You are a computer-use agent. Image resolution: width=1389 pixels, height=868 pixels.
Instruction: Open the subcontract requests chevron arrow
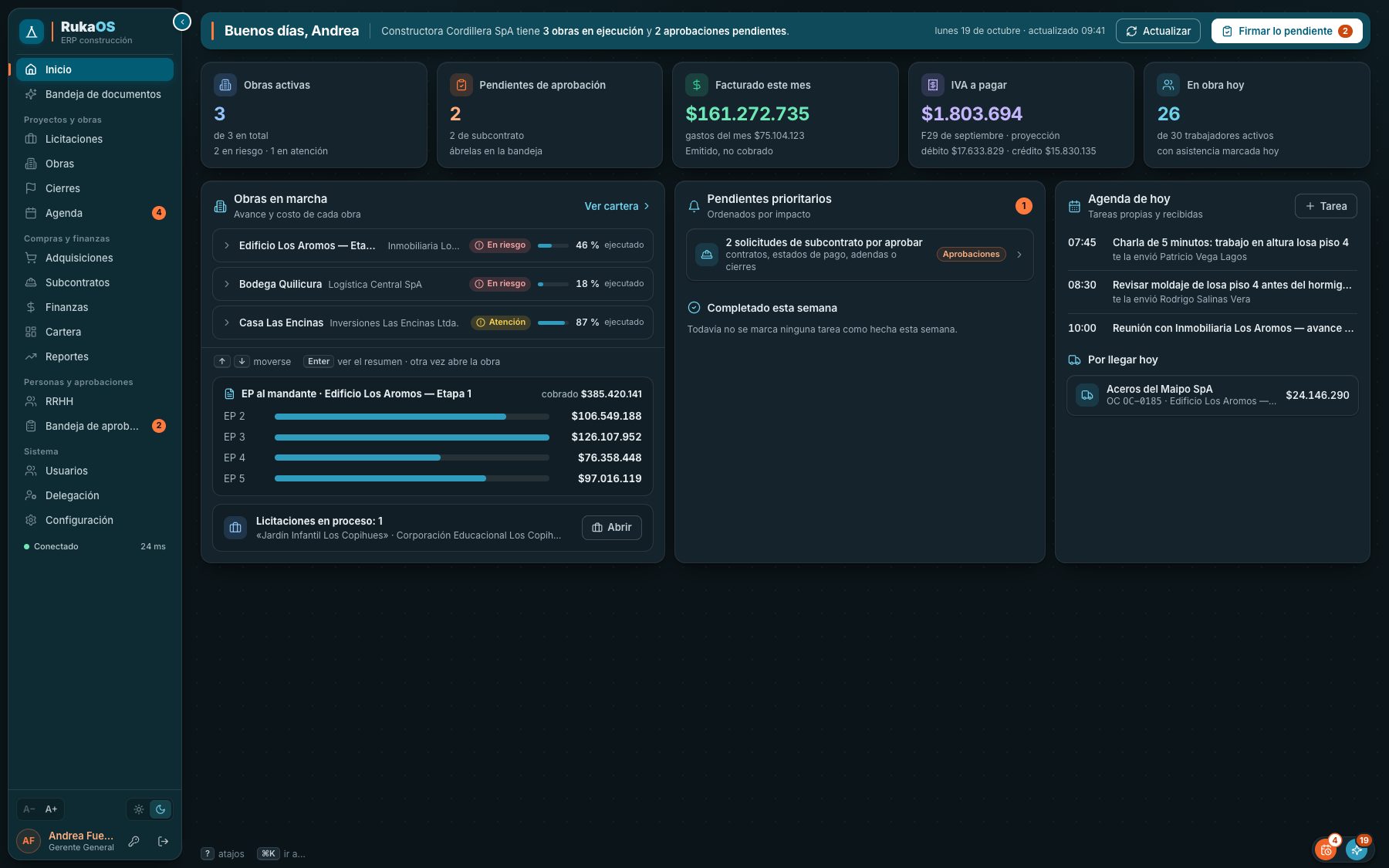pyautogui.click(x=1019, y=255)
